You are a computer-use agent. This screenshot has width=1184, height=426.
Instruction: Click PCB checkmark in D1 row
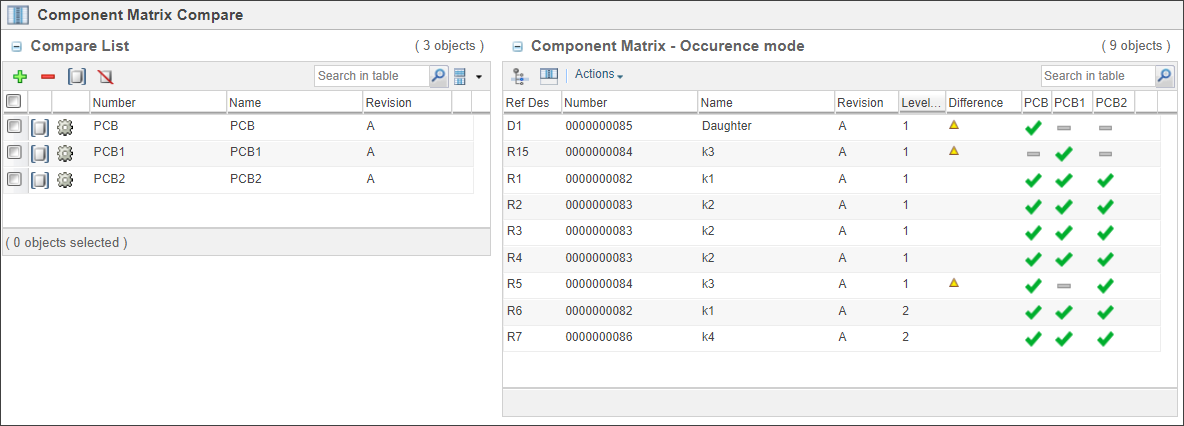click(1034, 128)
